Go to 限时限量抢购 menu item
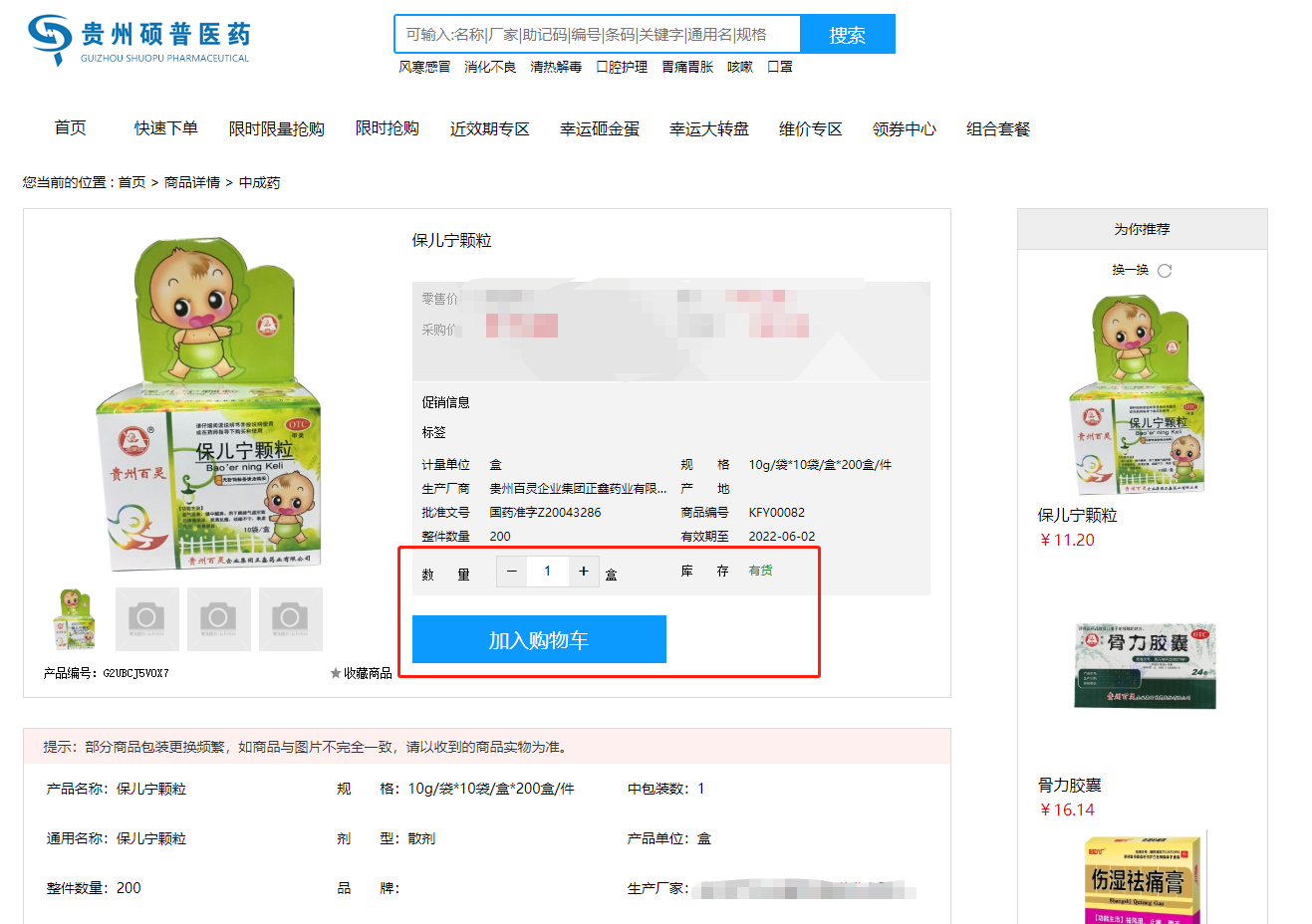Screen dimensions: 1312x924 click(x=277, y=129)
